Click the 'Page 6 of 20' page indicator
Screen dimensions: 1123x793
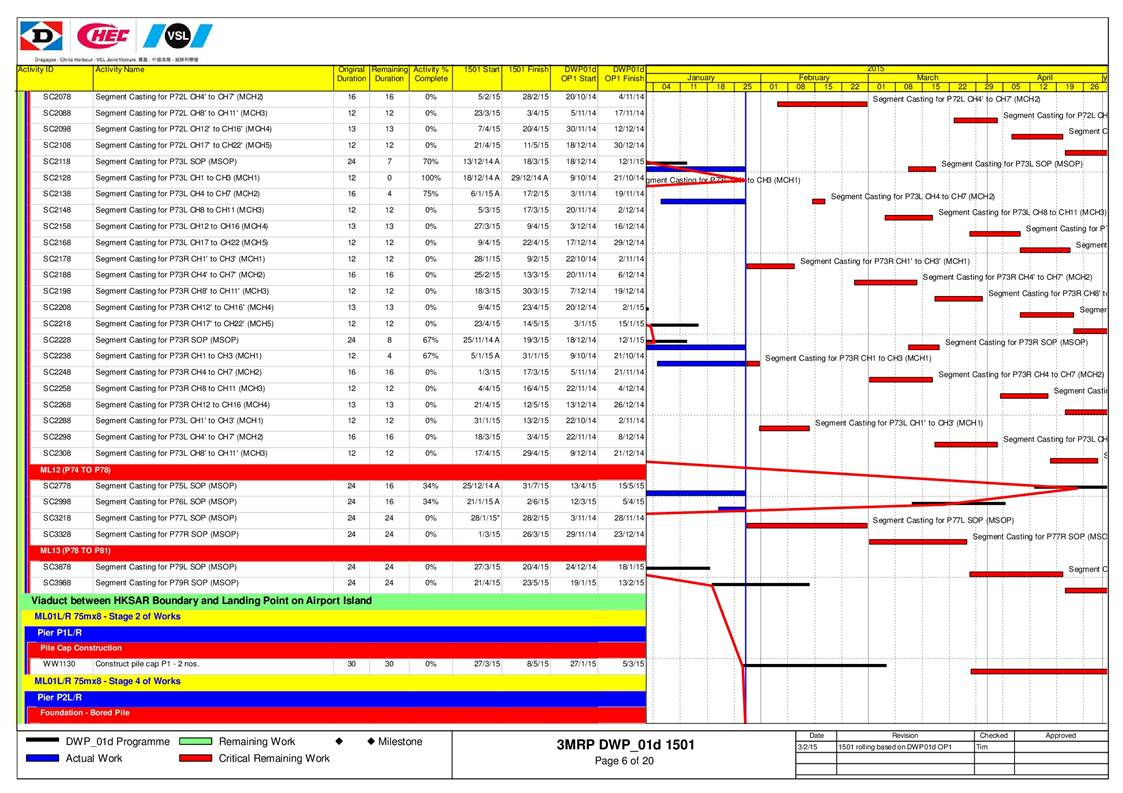(624, 761)
